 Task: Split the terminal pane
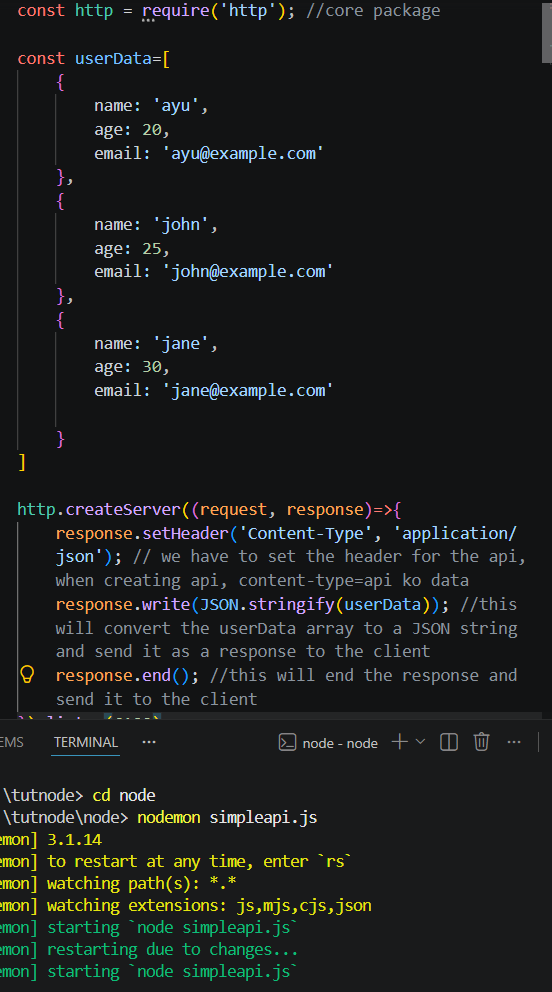(449, 741)
